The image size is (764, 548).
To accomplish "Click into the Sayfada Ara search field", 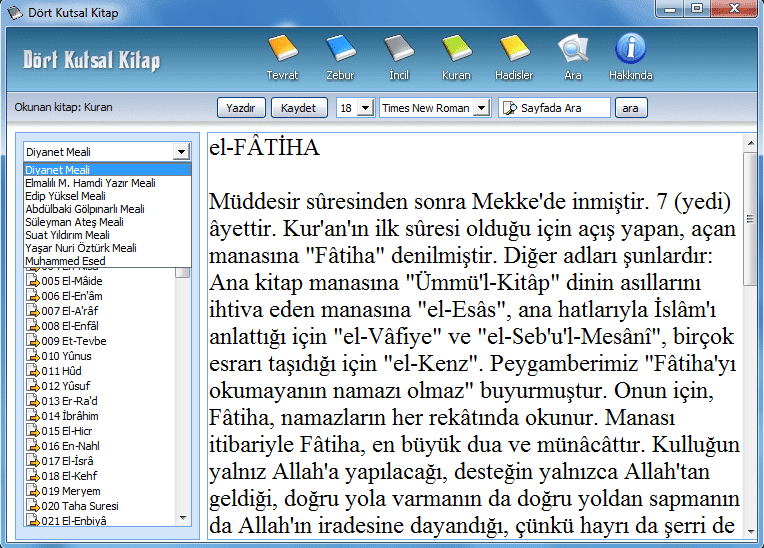I will pos(554,108).
